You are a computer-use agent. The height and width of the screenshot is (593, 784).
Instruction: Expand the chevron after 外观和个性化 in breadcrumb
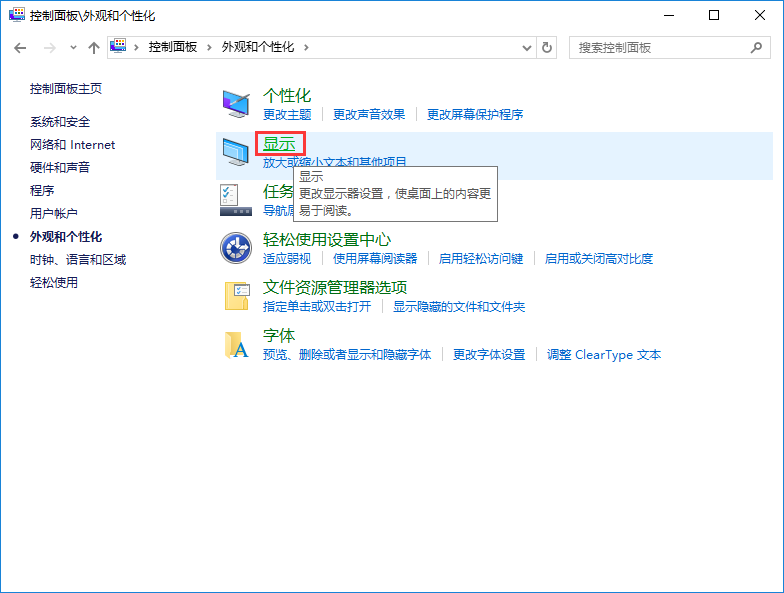pyautogui.click(x=306, y=47)
